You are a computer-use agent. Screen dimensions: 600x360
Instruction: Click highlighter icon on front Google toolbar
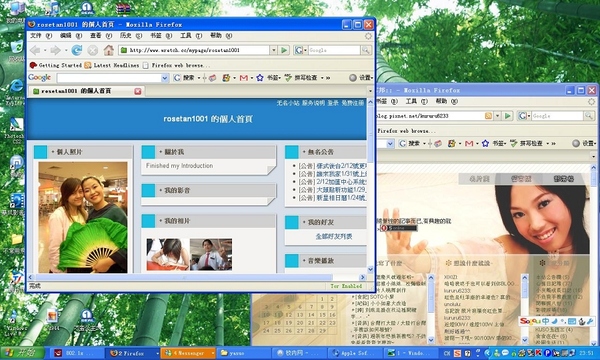[x=212, y=78]
